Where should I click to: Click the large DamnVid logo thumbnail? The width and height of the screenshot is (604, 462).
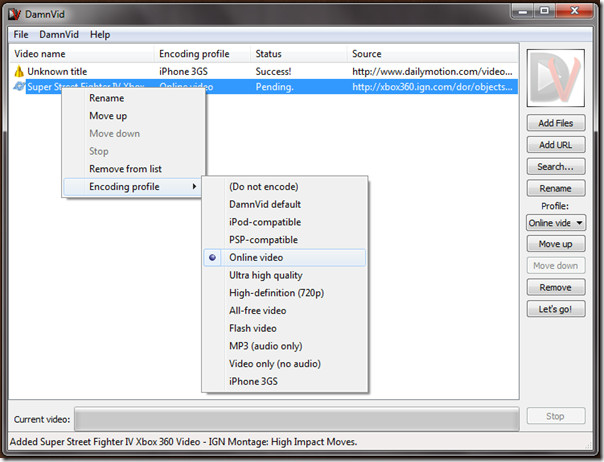[555, 78]
